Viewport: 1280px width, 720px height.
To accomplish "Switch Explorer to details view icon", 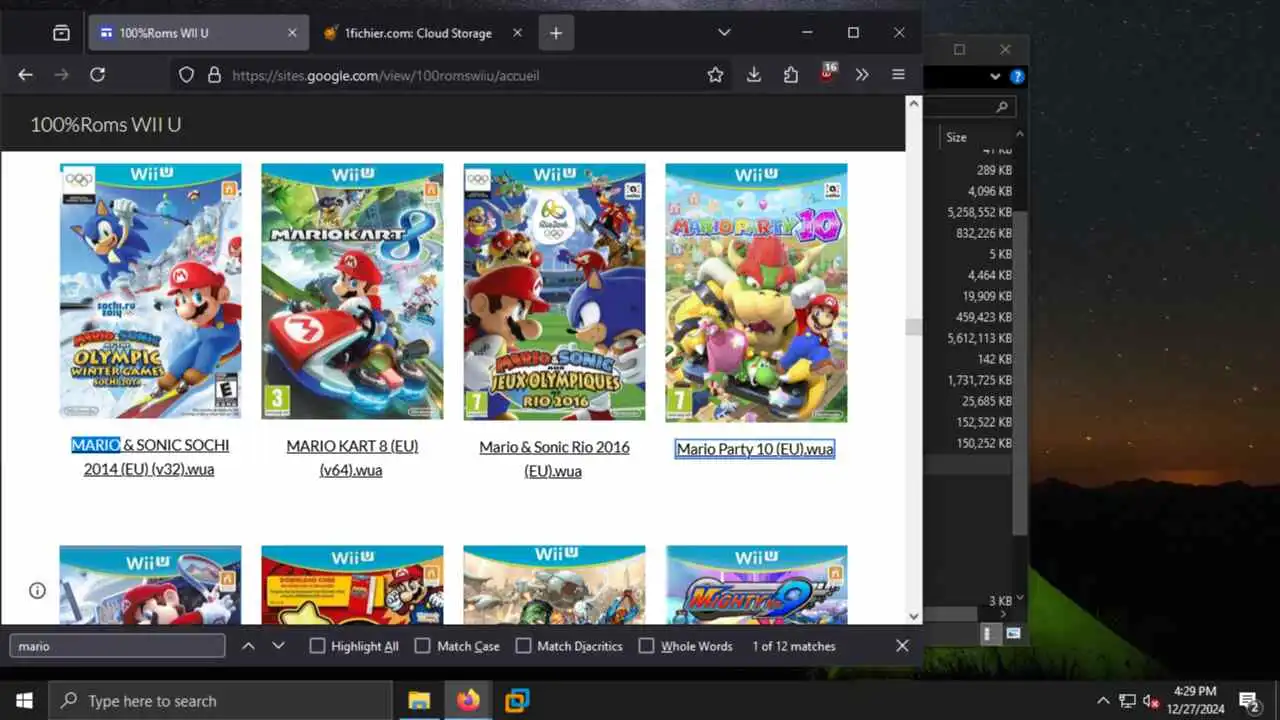I will pos(989,633).
